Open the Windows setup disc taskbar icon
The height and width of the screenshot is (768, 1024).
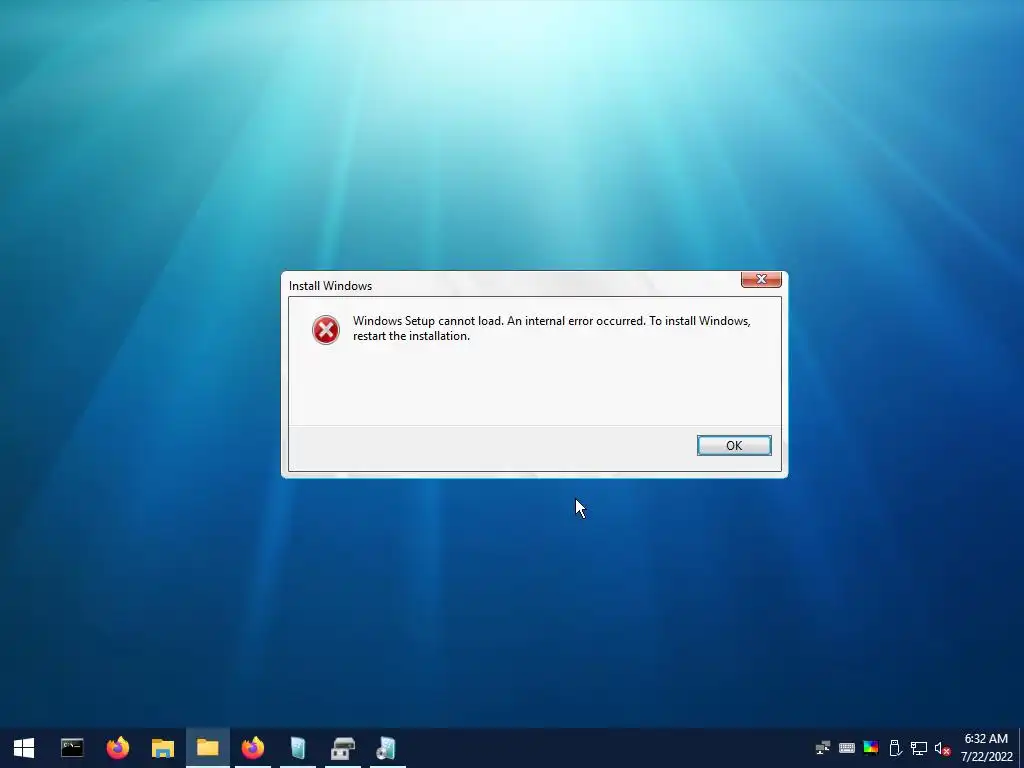point(387,748)
